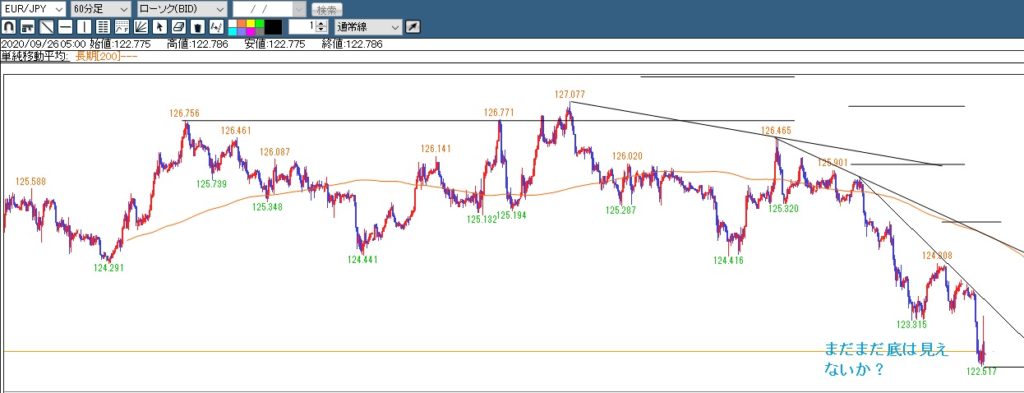Toggle the arrow button beside line style
Screen dimensions: 1024x393
click(413, 27)
